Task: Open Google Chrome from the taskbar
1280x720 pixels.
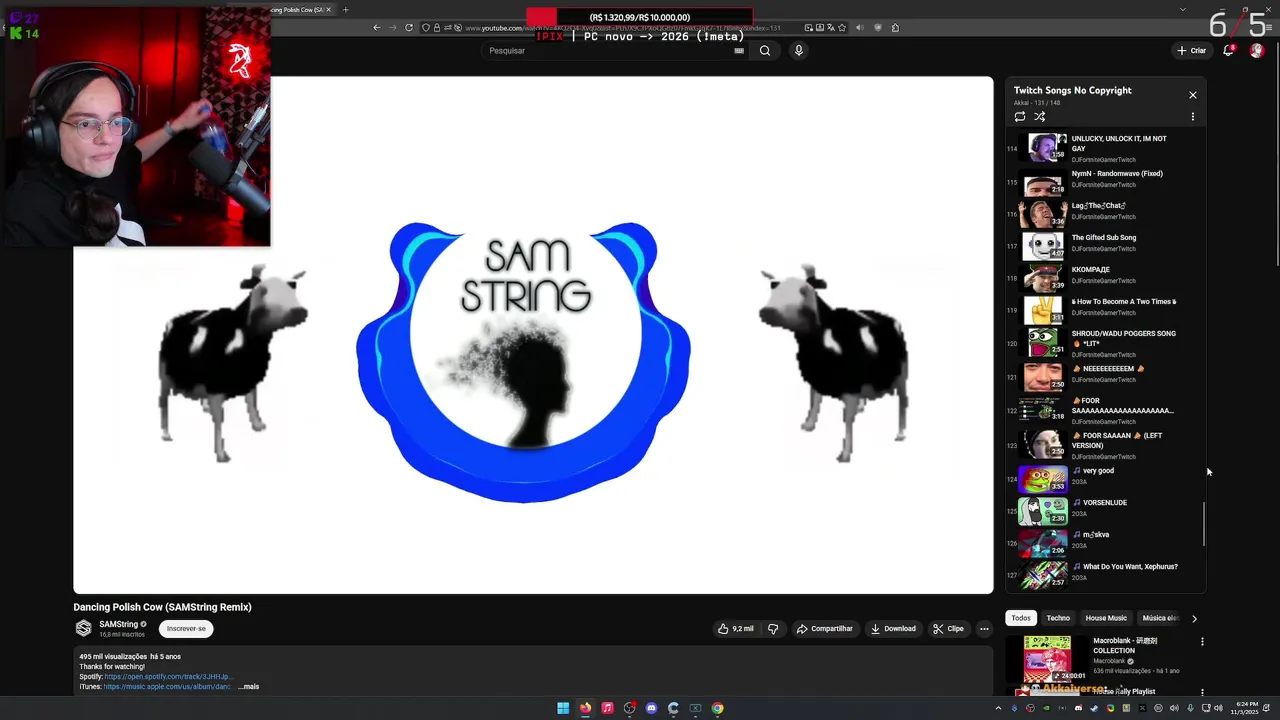Action: (x=717, y=708)
